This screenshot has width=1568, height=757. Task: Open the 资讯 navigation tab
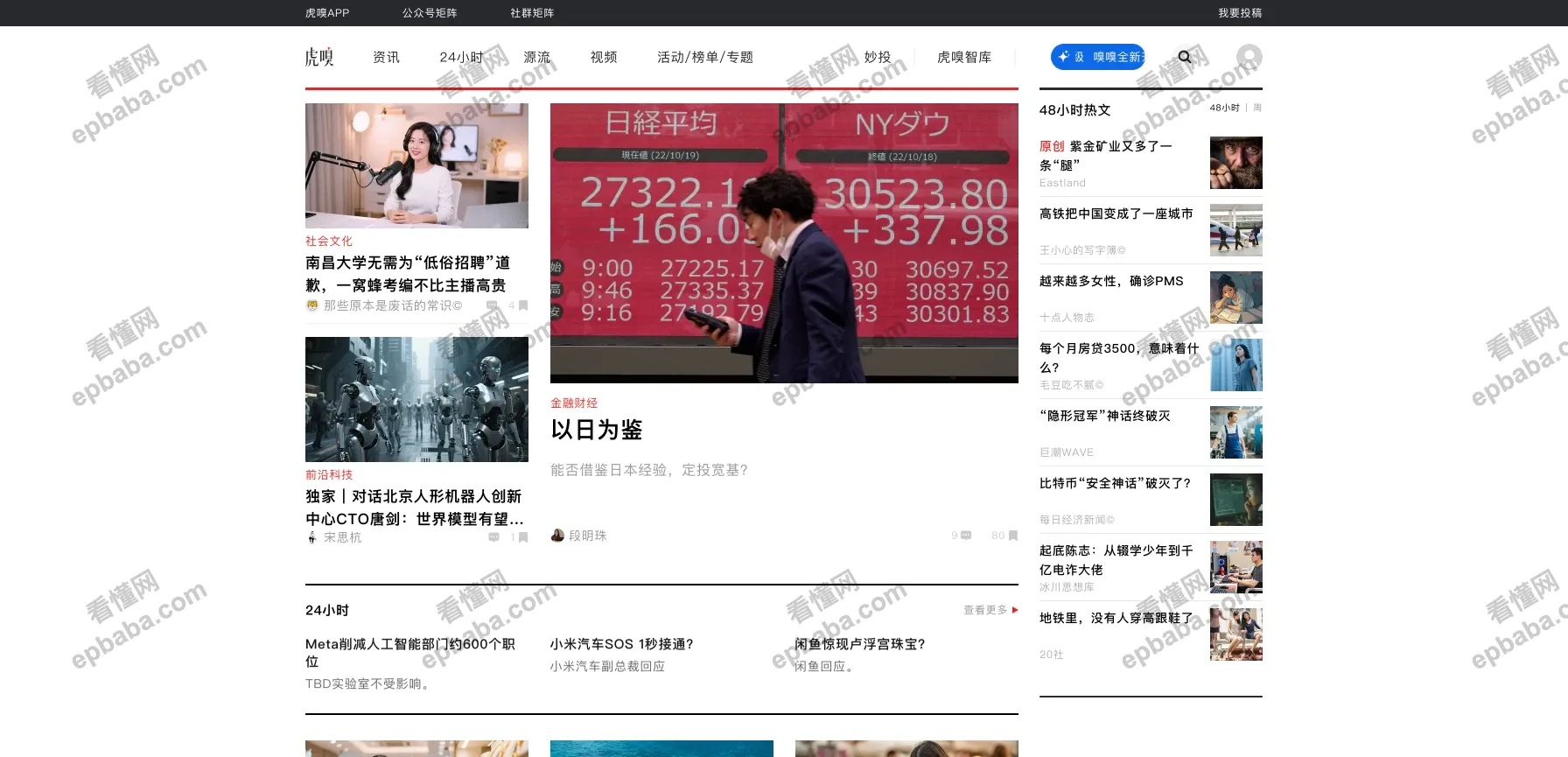(386, 57)
